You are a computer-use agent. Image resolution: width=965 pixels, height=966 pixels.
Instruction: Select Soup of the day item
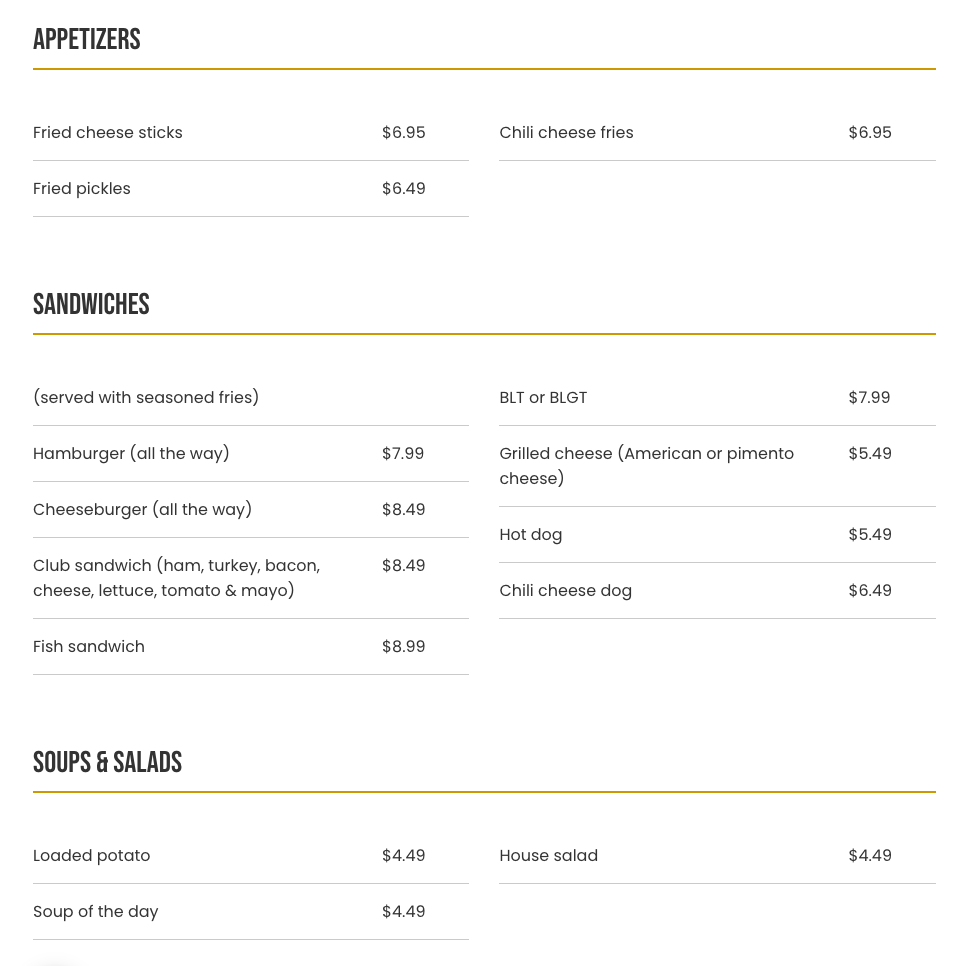[95, 912]
